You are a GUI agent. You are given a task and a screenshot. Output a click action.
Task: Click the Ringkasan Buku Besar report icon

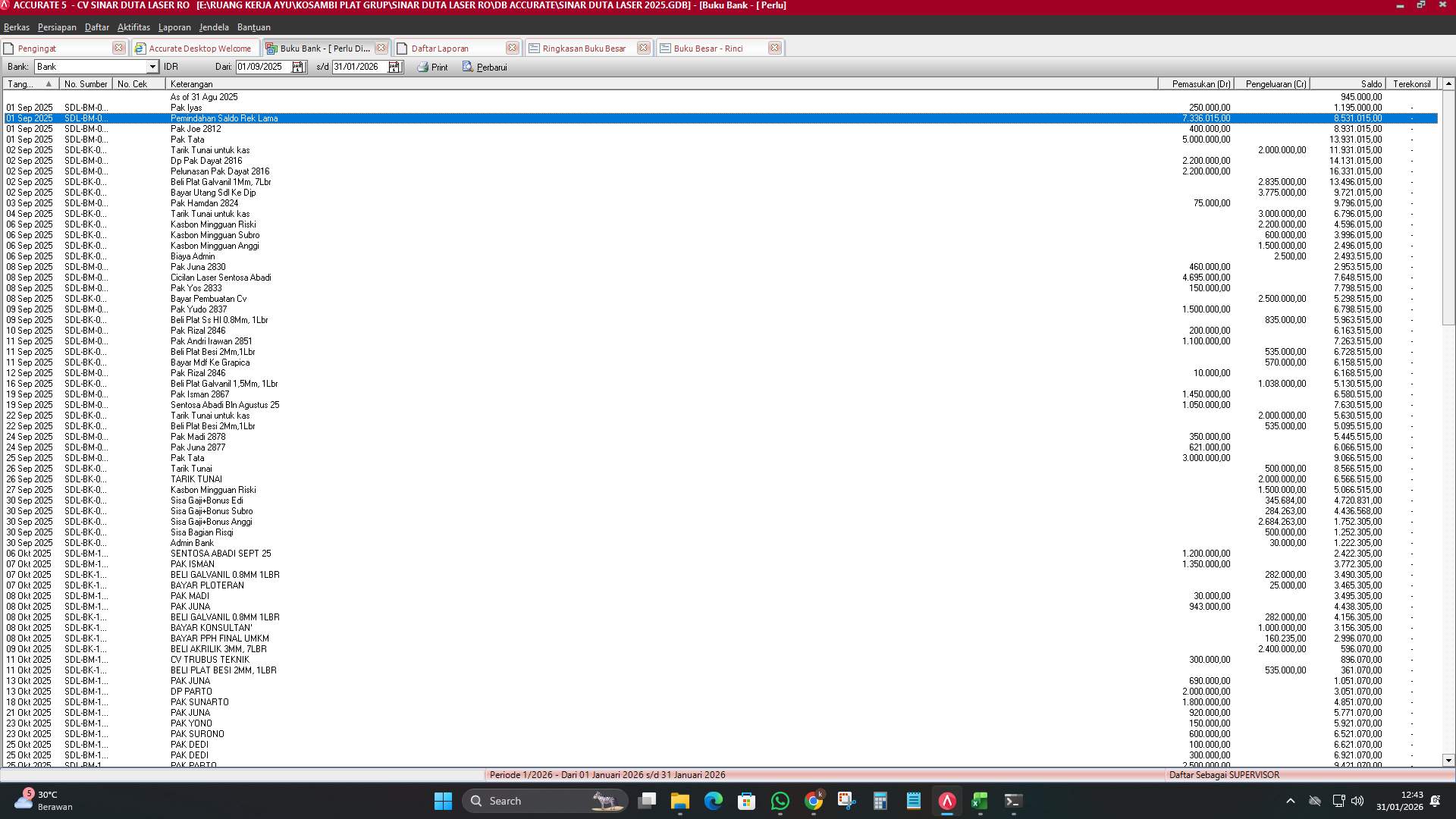tap(533, 48)
